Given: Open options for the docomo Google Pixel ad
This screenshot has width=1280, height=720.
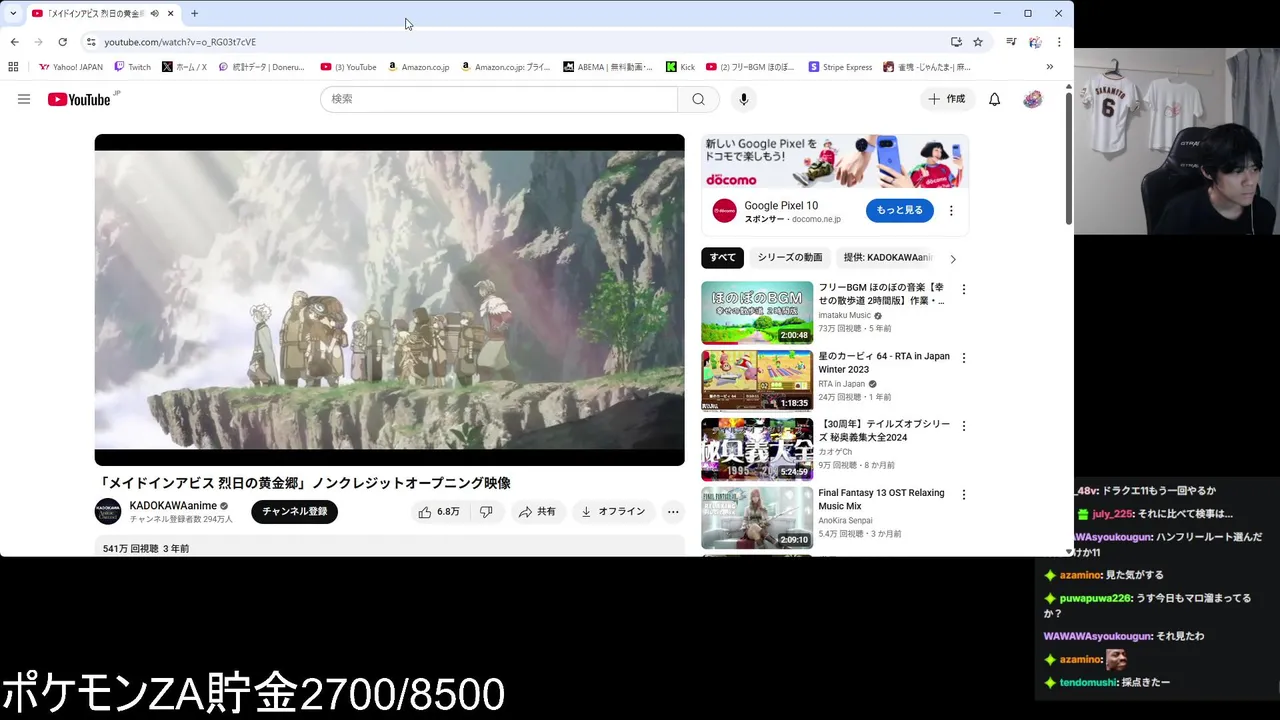Looking at the screenshot, I should tap(951, 211).
